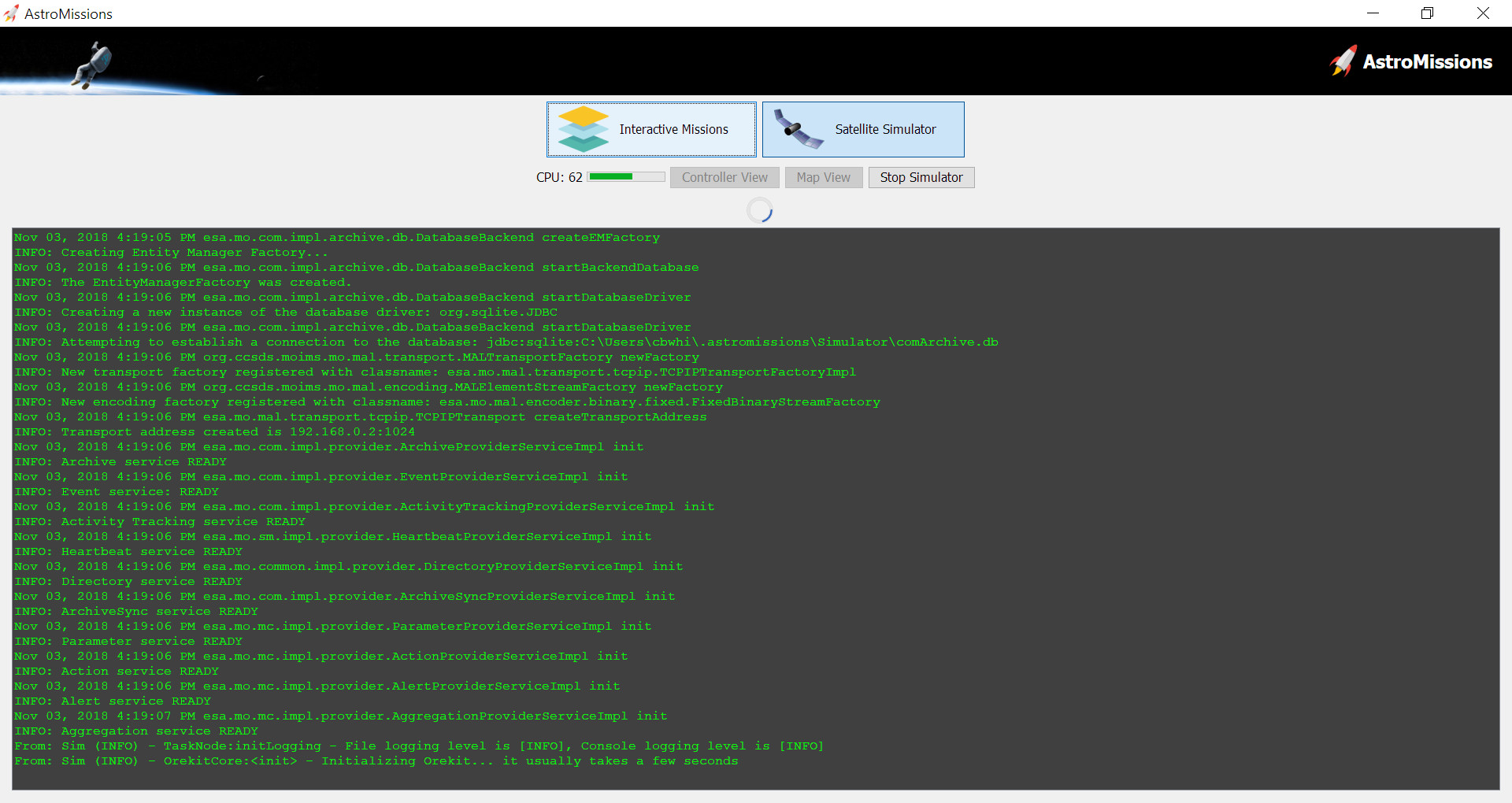Viewport: 1512px width, 803px height.
Task: Click the AstroMissions text in the banner
Action: coord(1427,61)
